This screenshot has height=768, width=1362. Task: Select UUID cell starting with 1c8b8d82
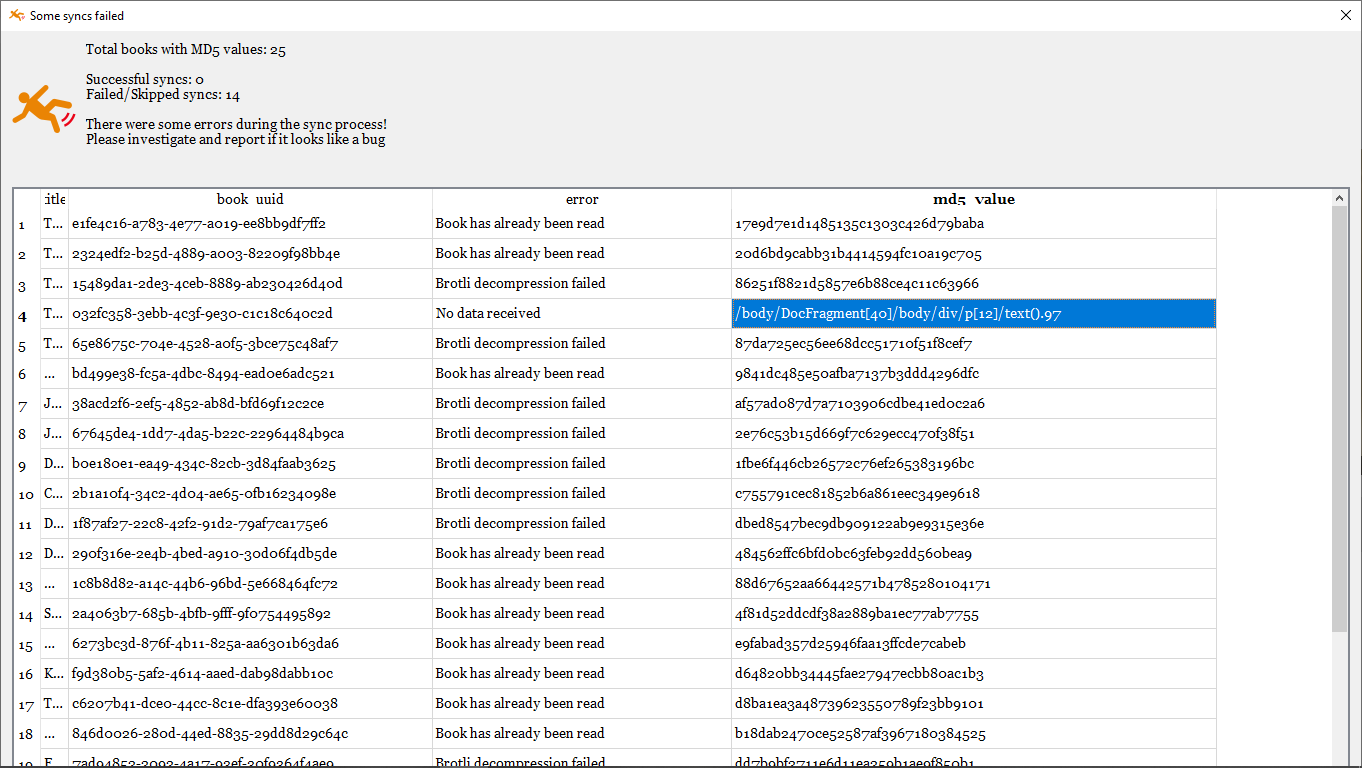point(250,584)
